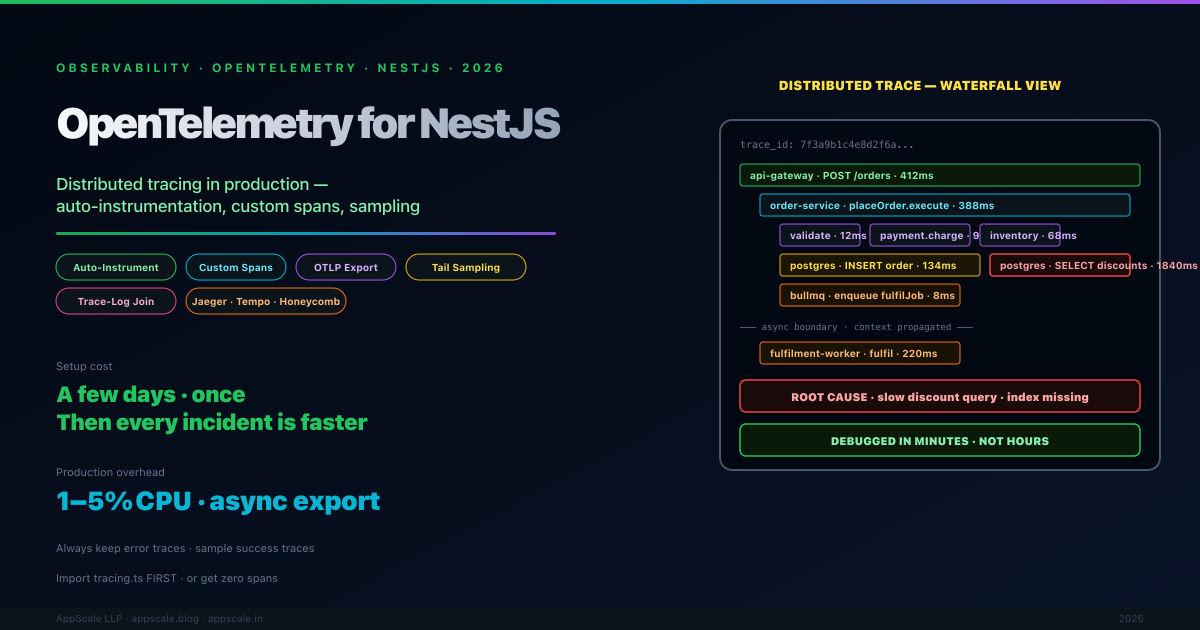This screenshot has height=630, width=1200.
Task: Click the bullmq enqueue fulfilJob span
Action: [x=869, y=295]
